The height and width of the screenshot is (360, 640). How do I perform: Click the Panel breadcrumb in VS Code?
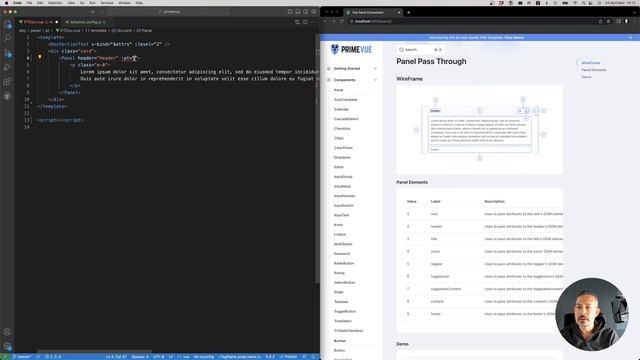144,31
